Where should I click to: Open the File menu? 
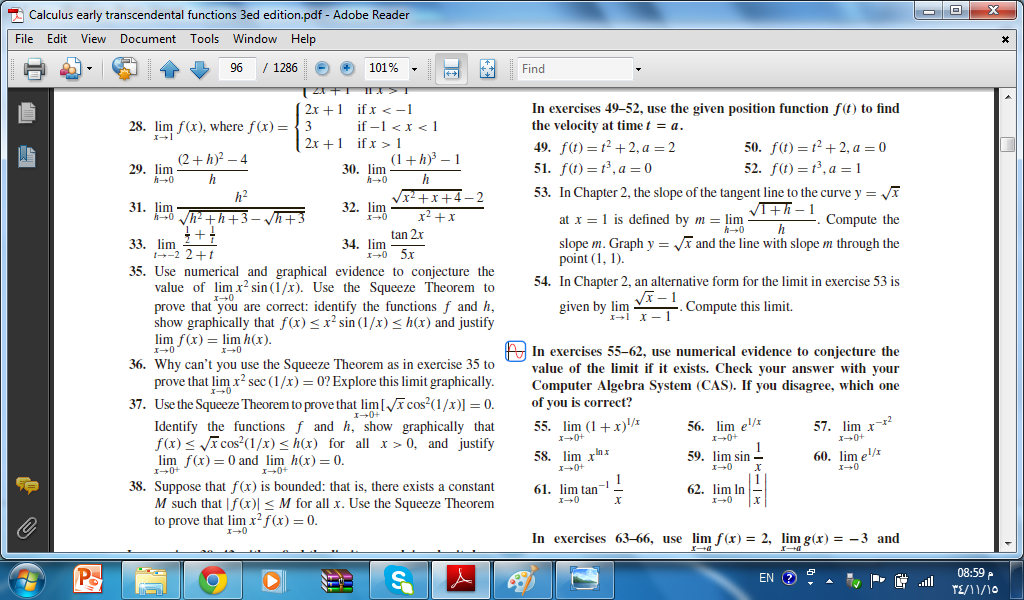tap(24, 39)
